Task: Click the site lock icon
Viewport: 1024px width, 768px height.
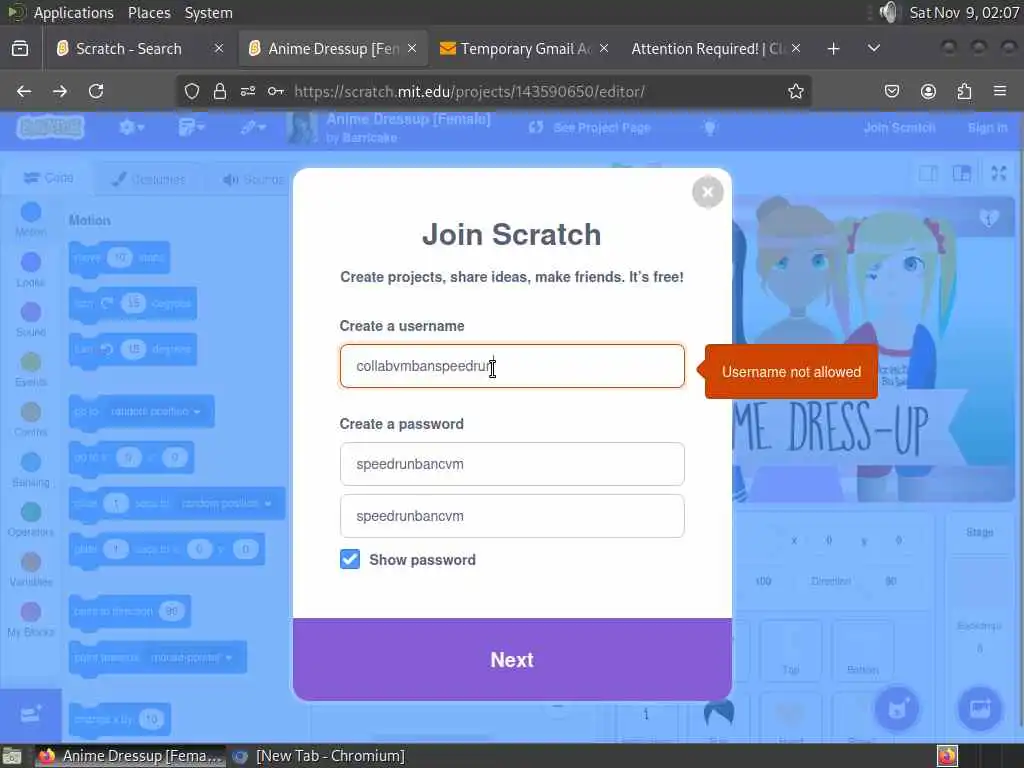Action: click(220, 91)
